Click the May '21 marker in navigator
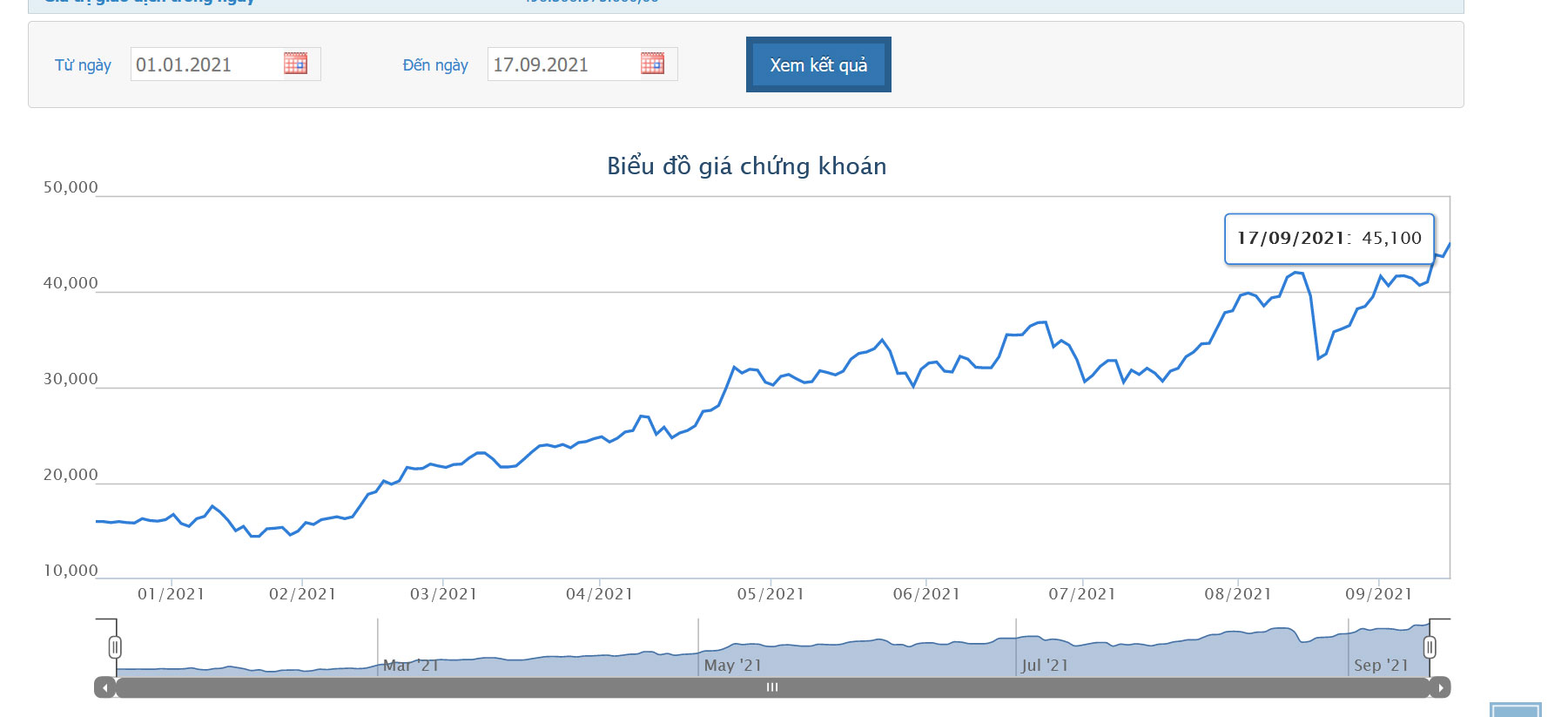 click(732, 666)
